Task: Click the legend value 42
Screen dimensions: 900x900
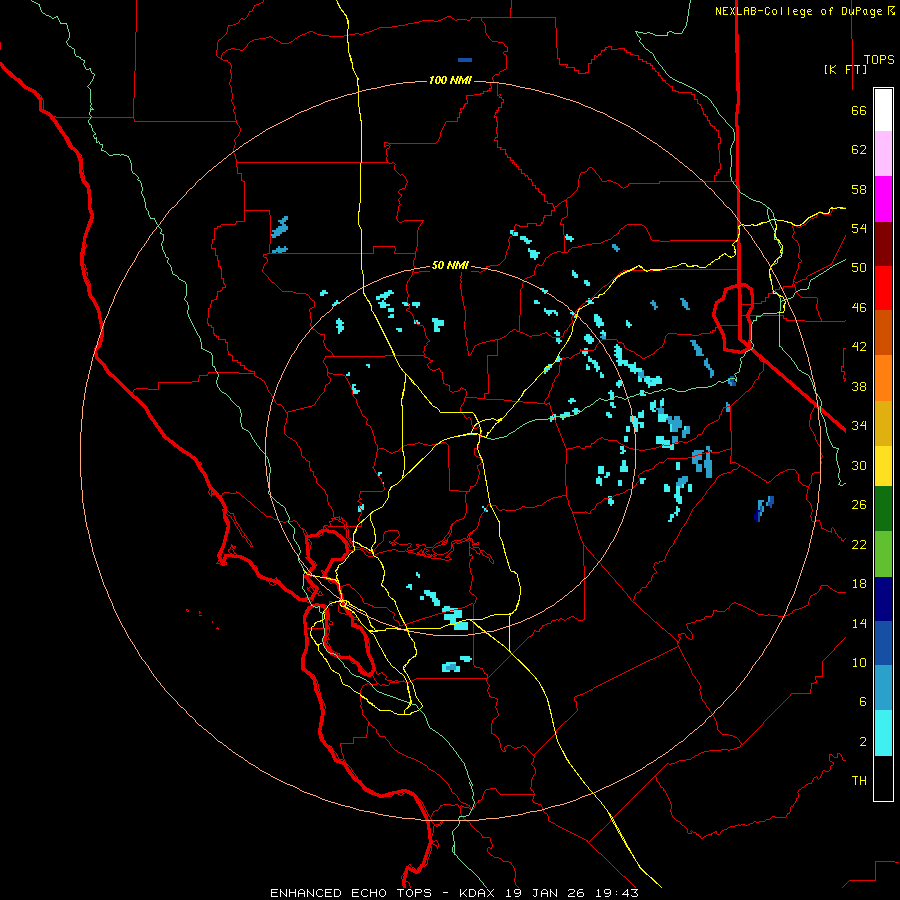Action: [x=859, y=347]
